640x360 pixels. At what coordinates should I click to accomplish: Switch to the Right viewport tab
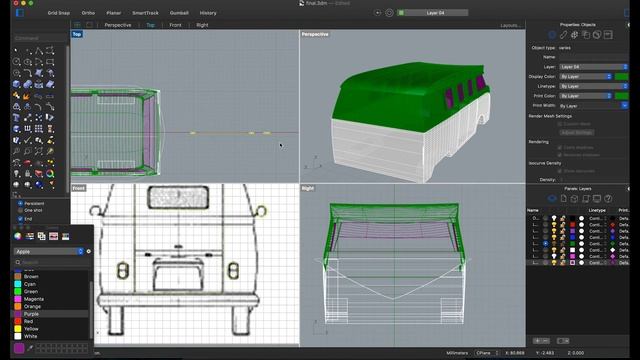coord(202,25)
